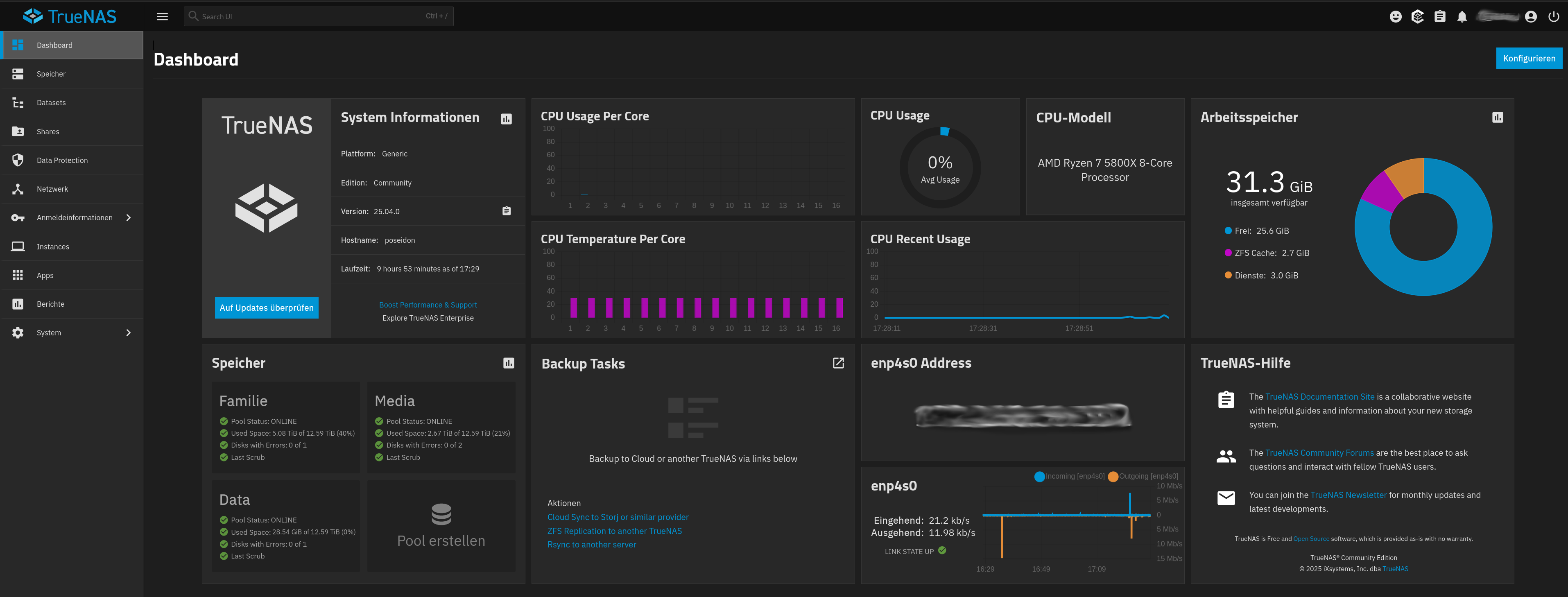Open Datasets in the sidebar

(x=72, y=102)
